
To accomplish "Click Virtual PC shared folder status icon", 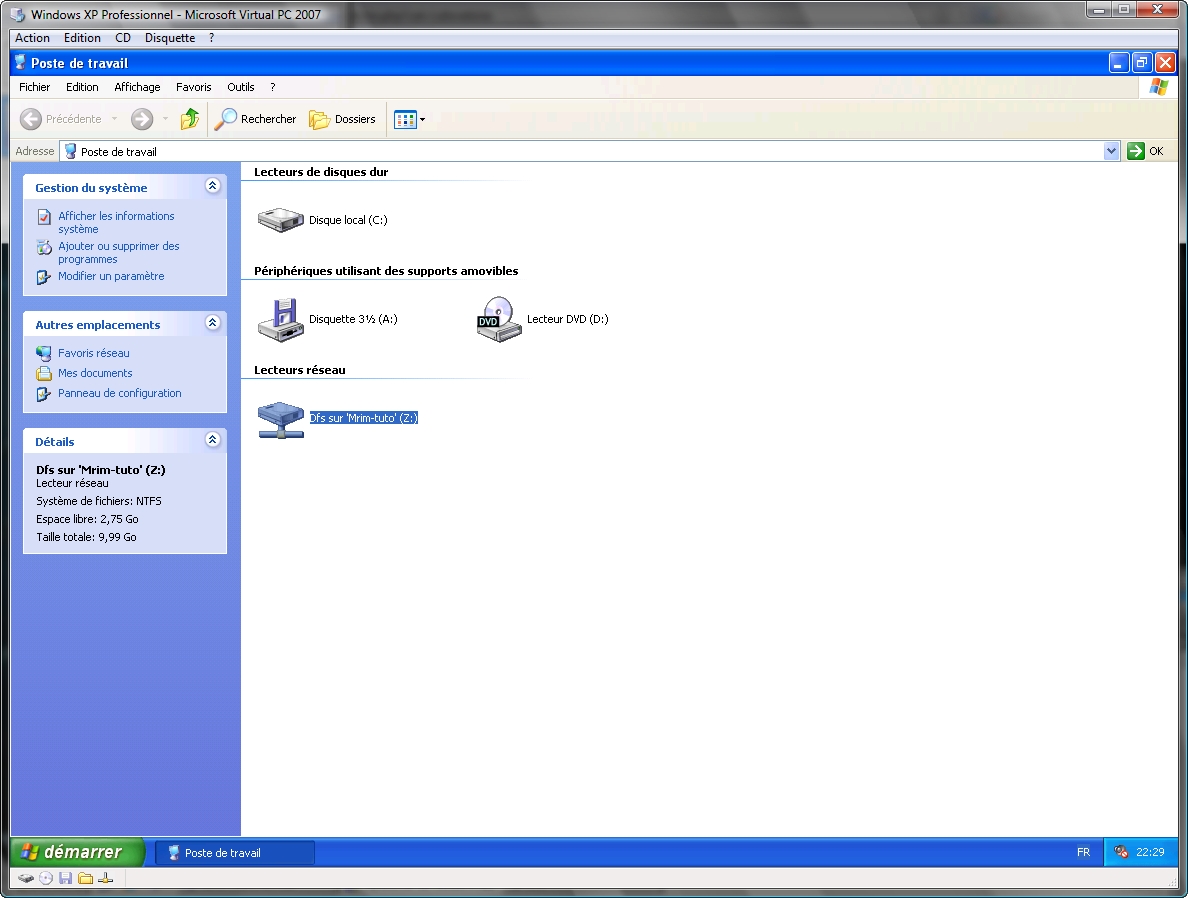I will [86, 878].
